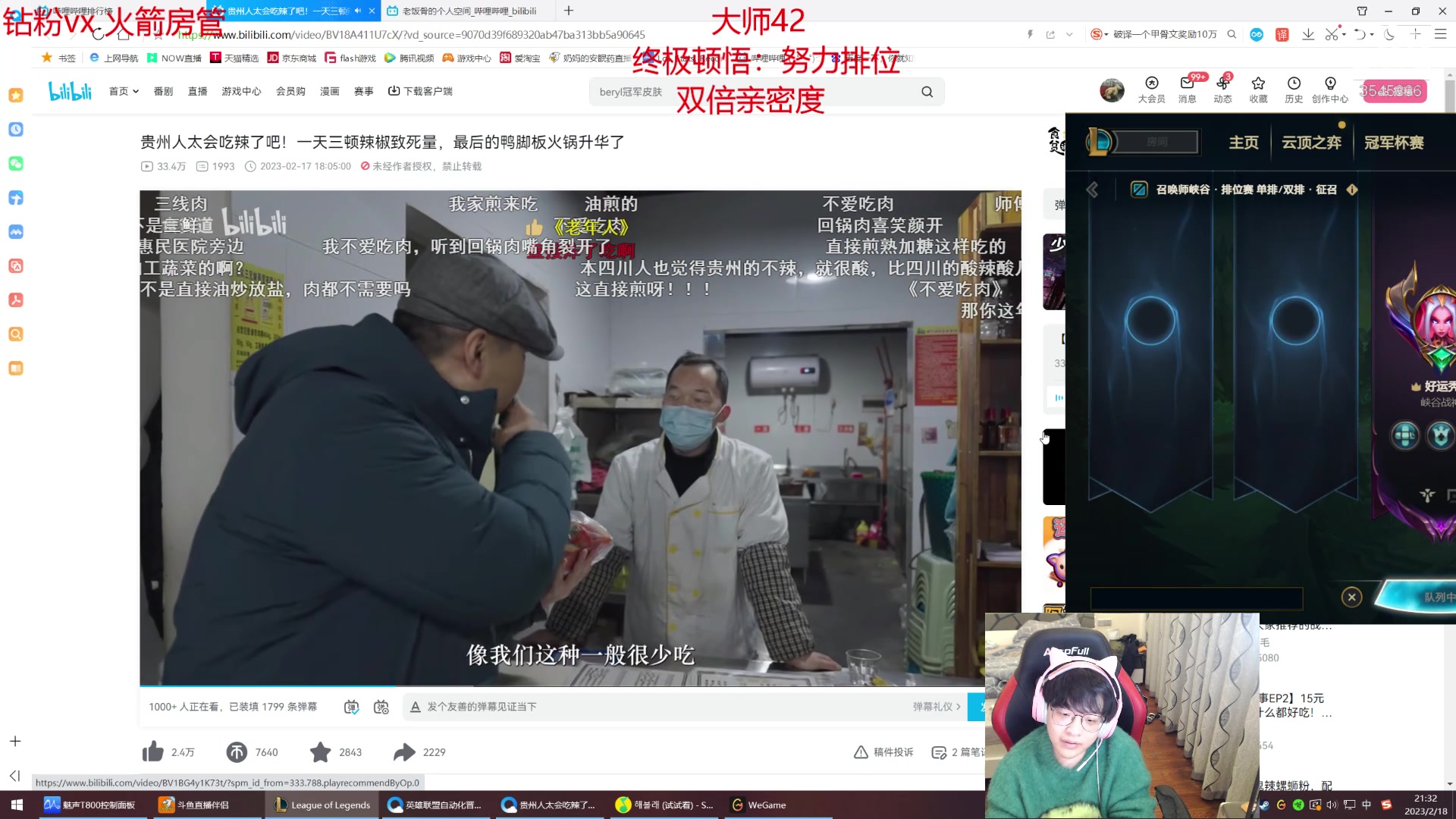Click the red 译 translate extension icon
1456x819 pixels.
click(x=1282, y=34)
